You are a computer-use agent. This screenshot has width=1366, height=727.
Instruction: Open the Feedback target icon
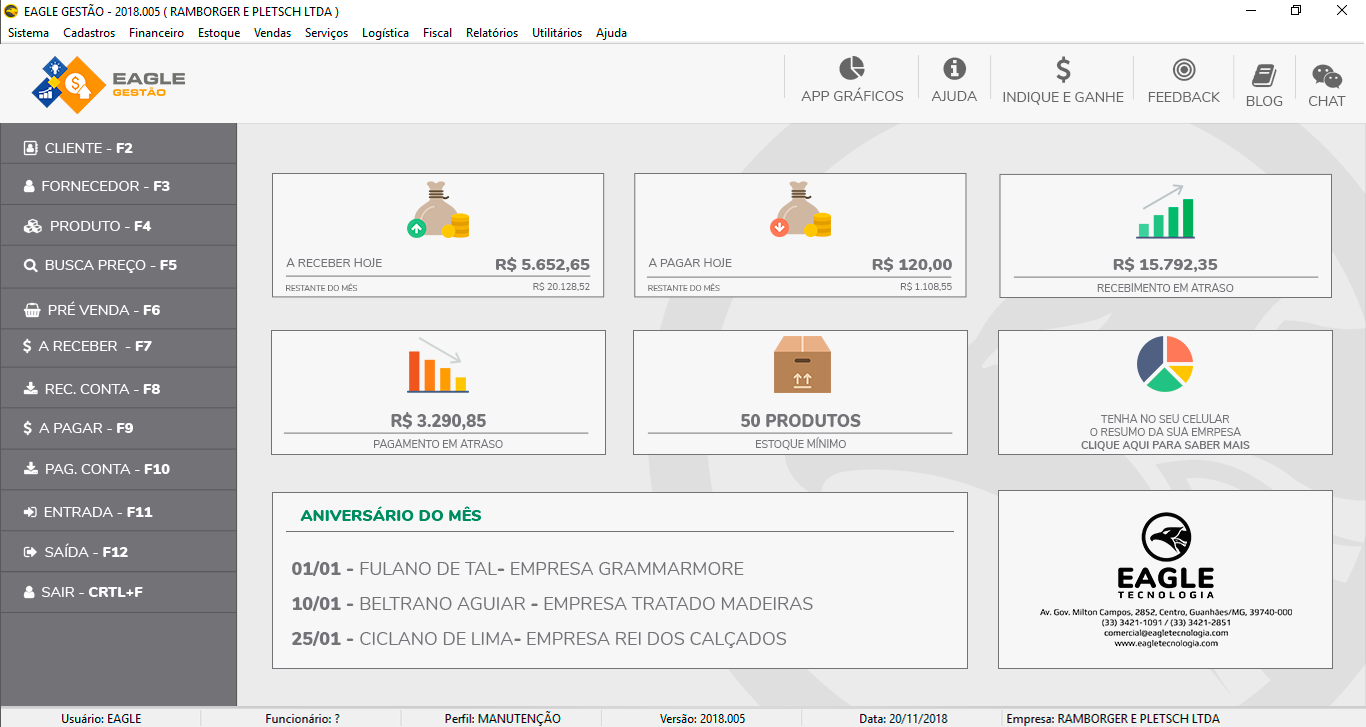[x=1184, y=69]
